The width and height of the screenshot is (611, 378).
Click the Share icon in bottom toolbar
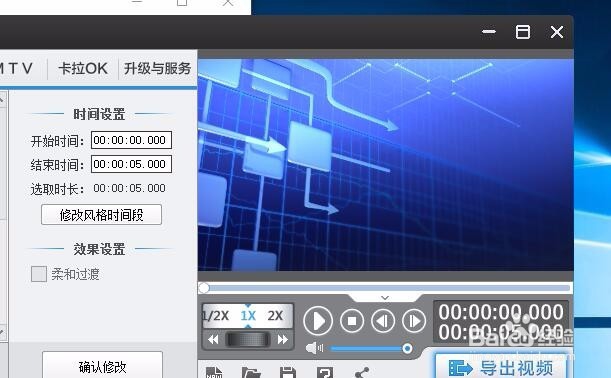pyautogui.click(x=362, y=372)
